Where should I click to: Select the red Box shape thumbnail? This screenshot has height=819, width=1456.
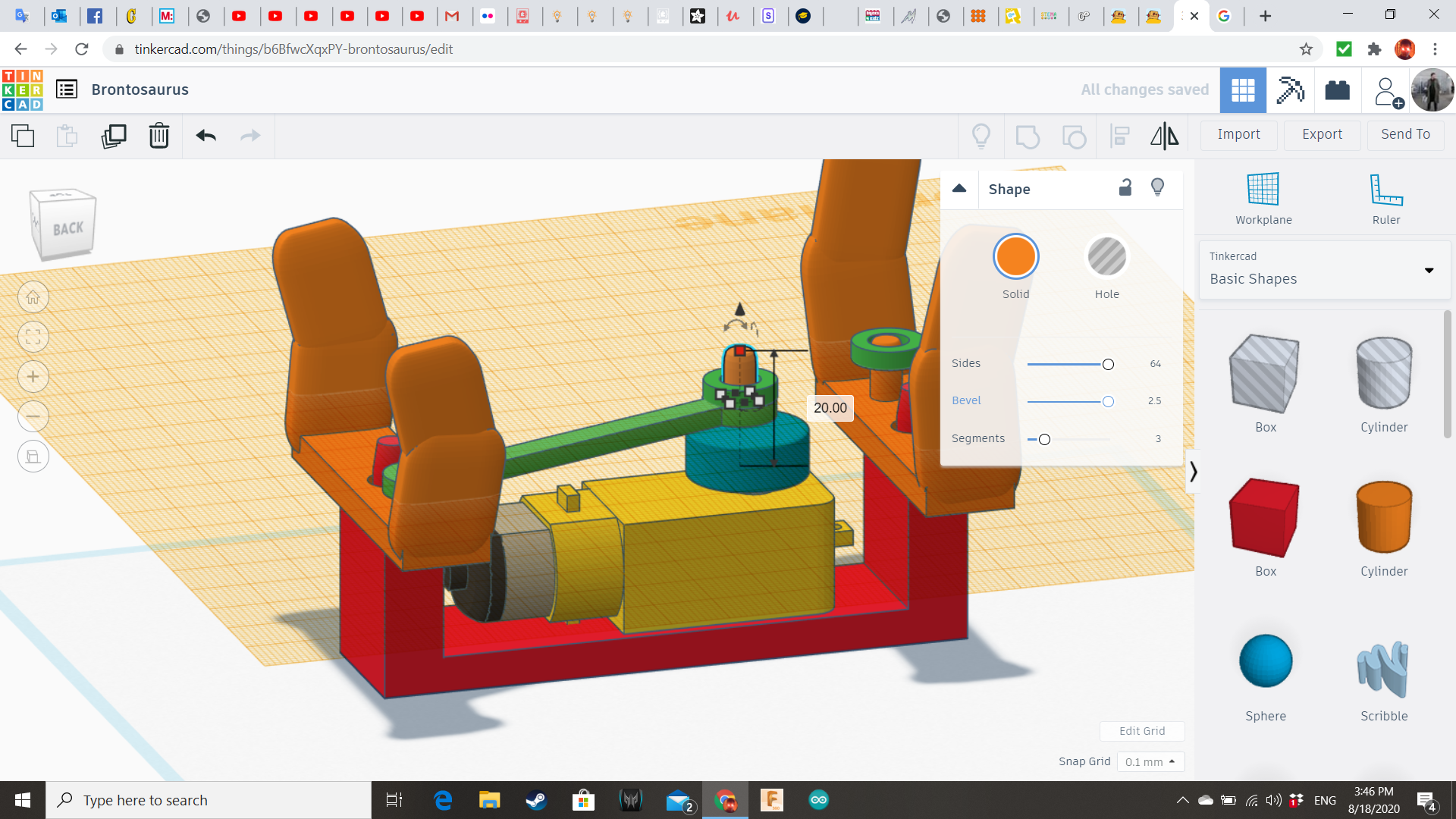[1265, 517]
